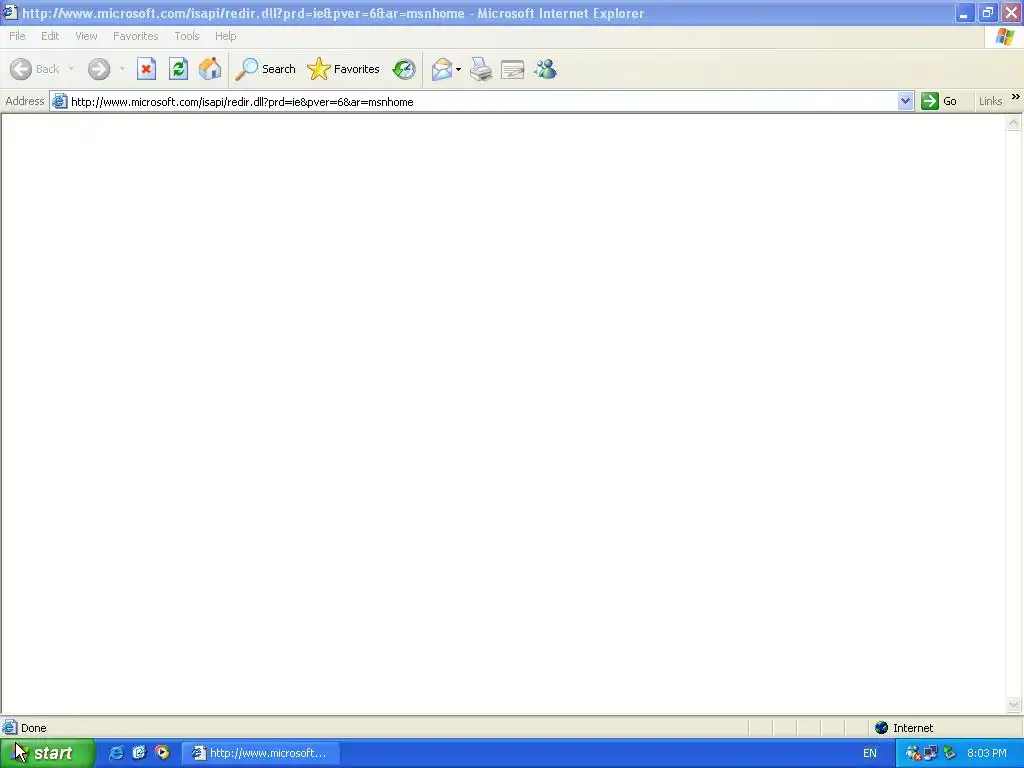Click the rightmost tray icon before the clock
1024x768 pixels.
click(x=950, y=753)
